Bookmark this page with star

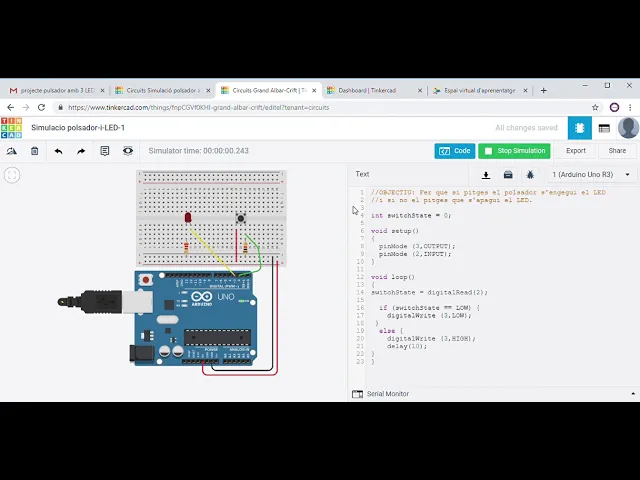click(x=595, y=107)
